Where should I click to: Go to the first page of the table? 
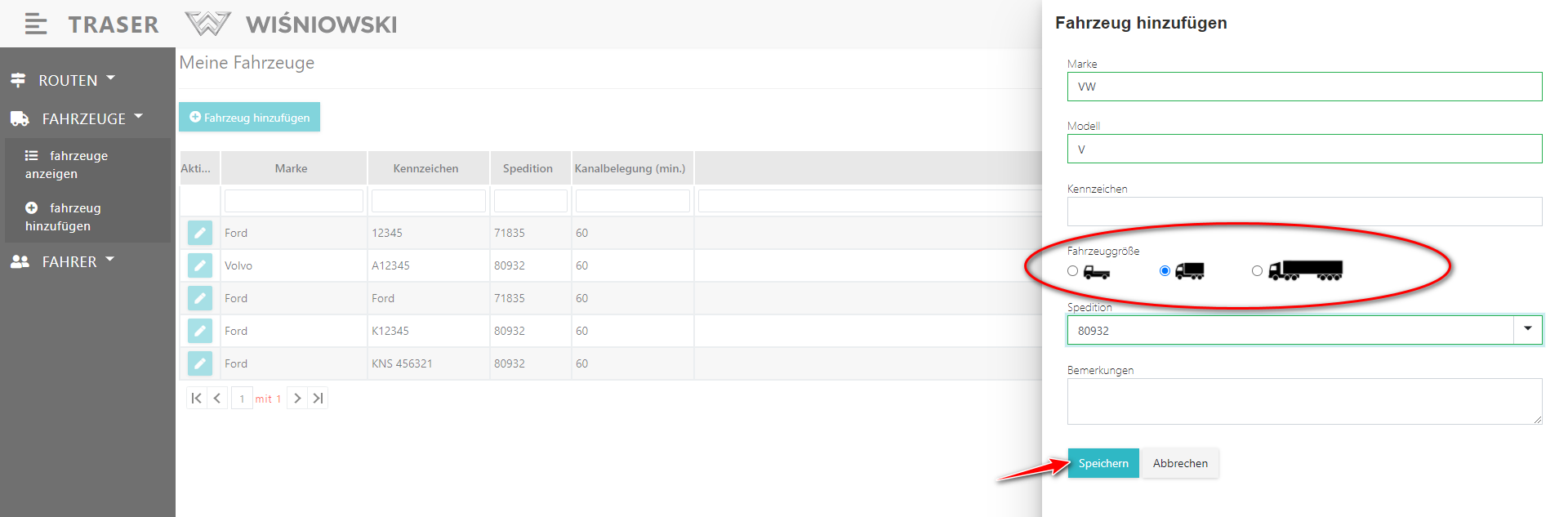tap(196, 399)
